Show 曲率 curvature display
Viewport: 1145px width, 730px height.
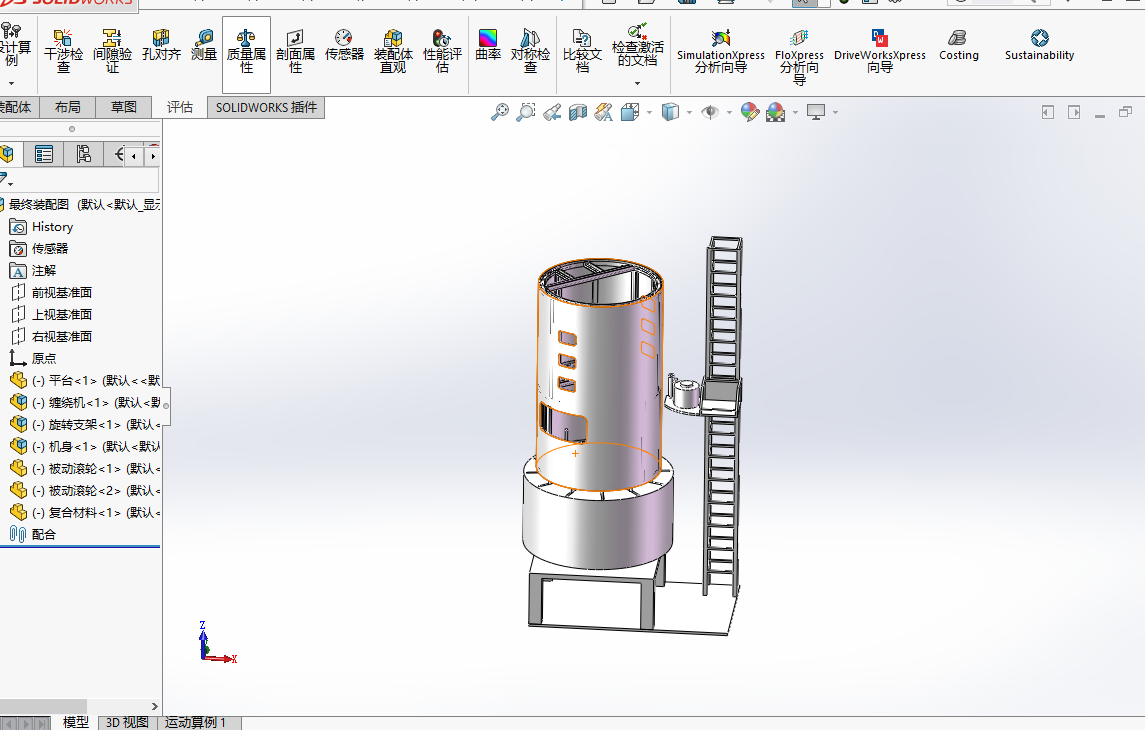488,46
